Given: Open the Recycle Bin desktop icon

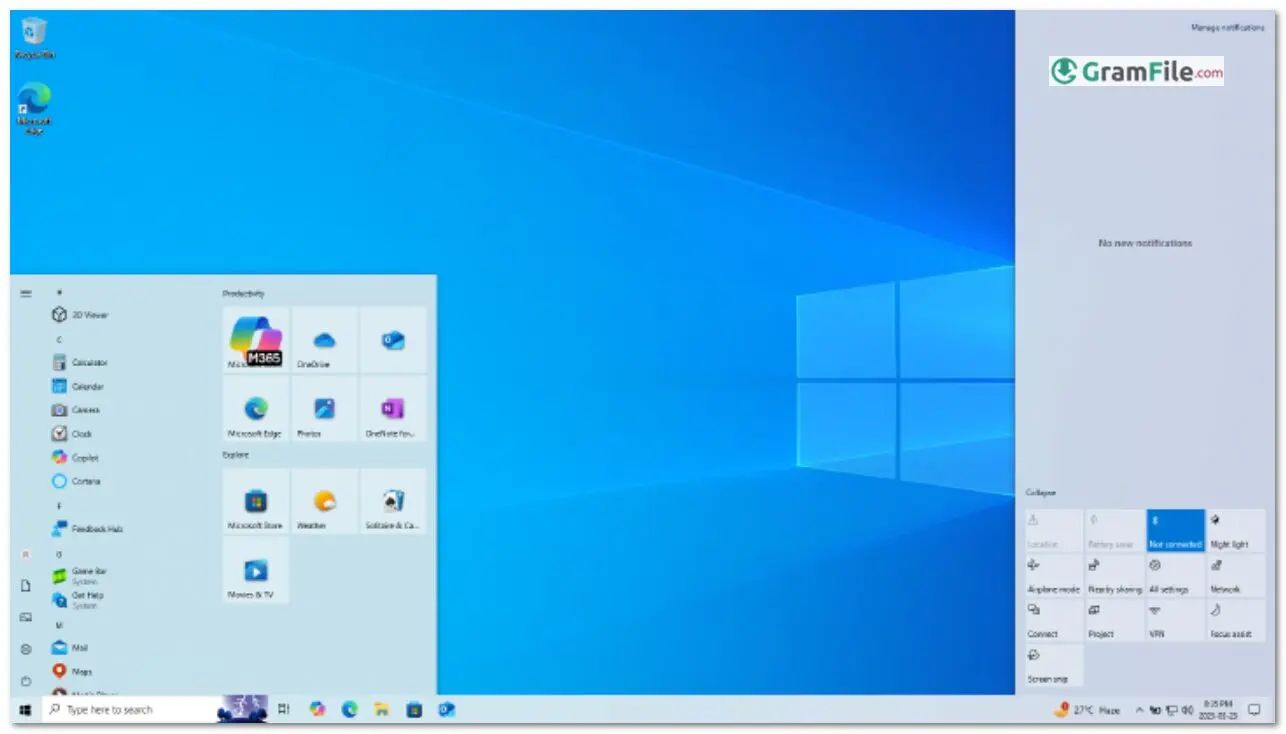Looking at the screenshot, I should pyautogui.click(x=34, y=37).
